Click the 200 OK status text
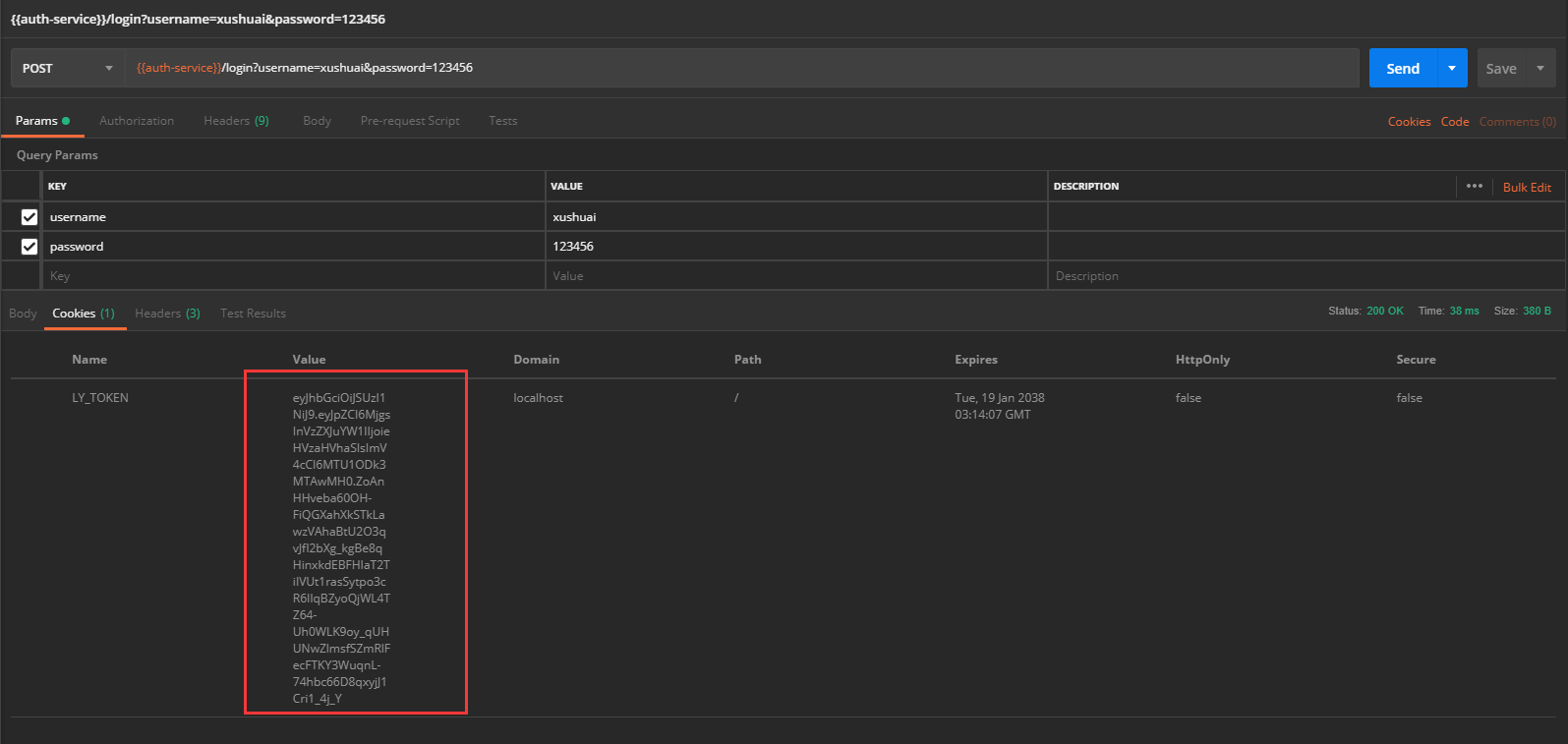The width and height of the screenshot is (1568, 744). click(1385, 311)
